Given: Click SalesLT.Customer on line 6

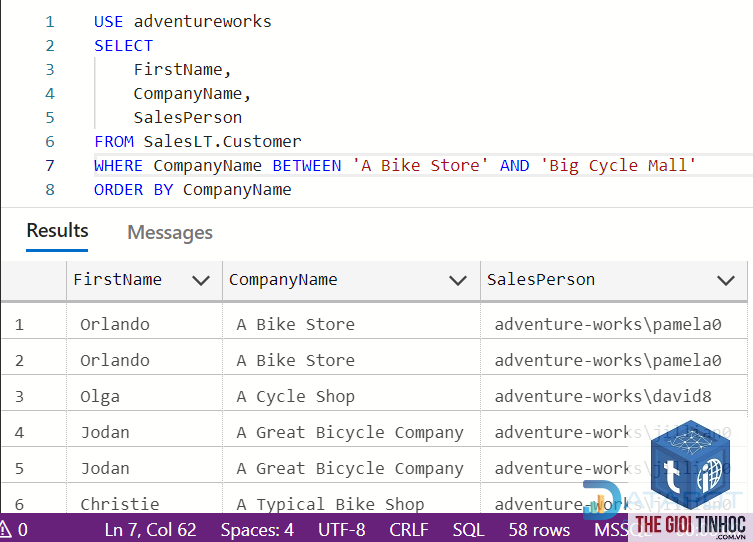Looking at the screenshot, I should (x=222, y=142).
